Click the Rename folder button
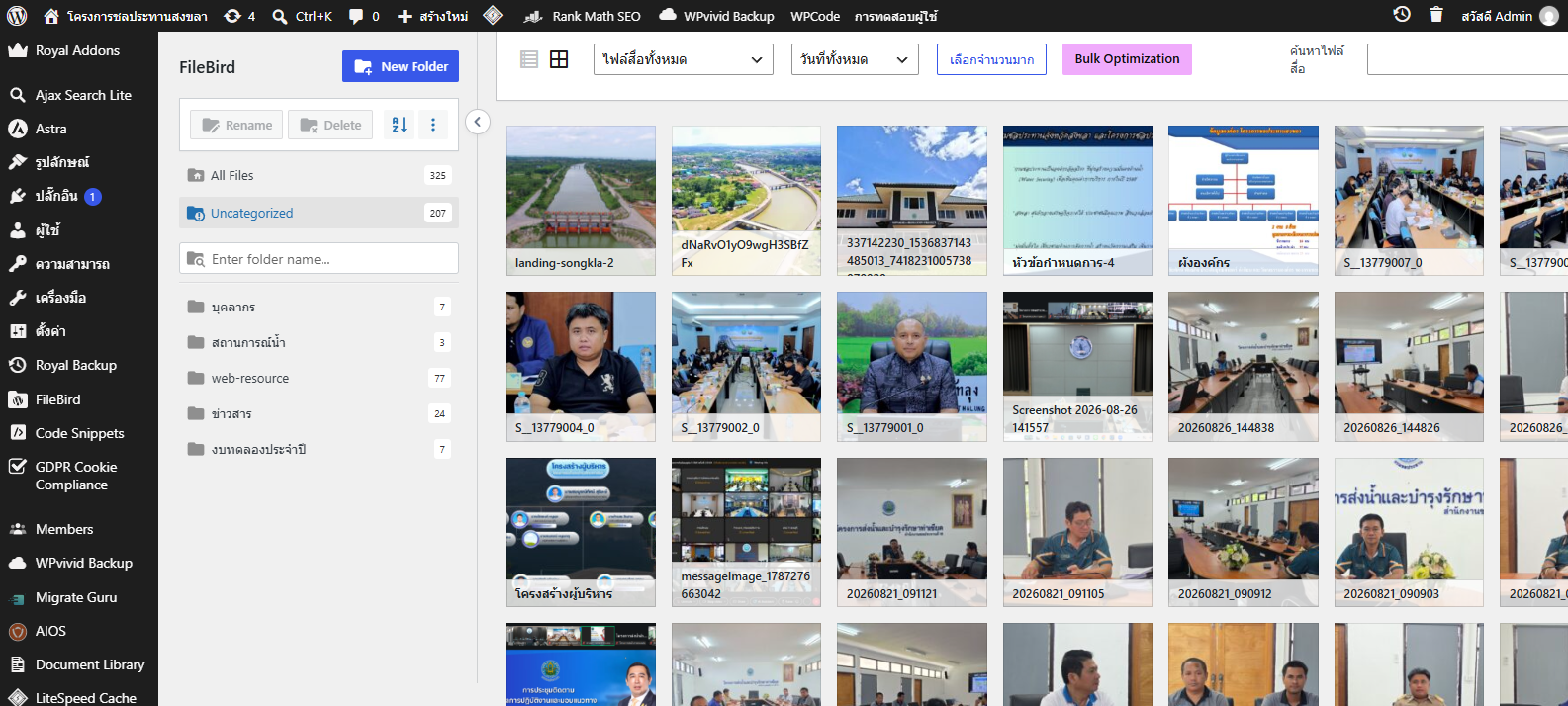1568x706 pixels. pyautogui.click(x=236, y=125)
